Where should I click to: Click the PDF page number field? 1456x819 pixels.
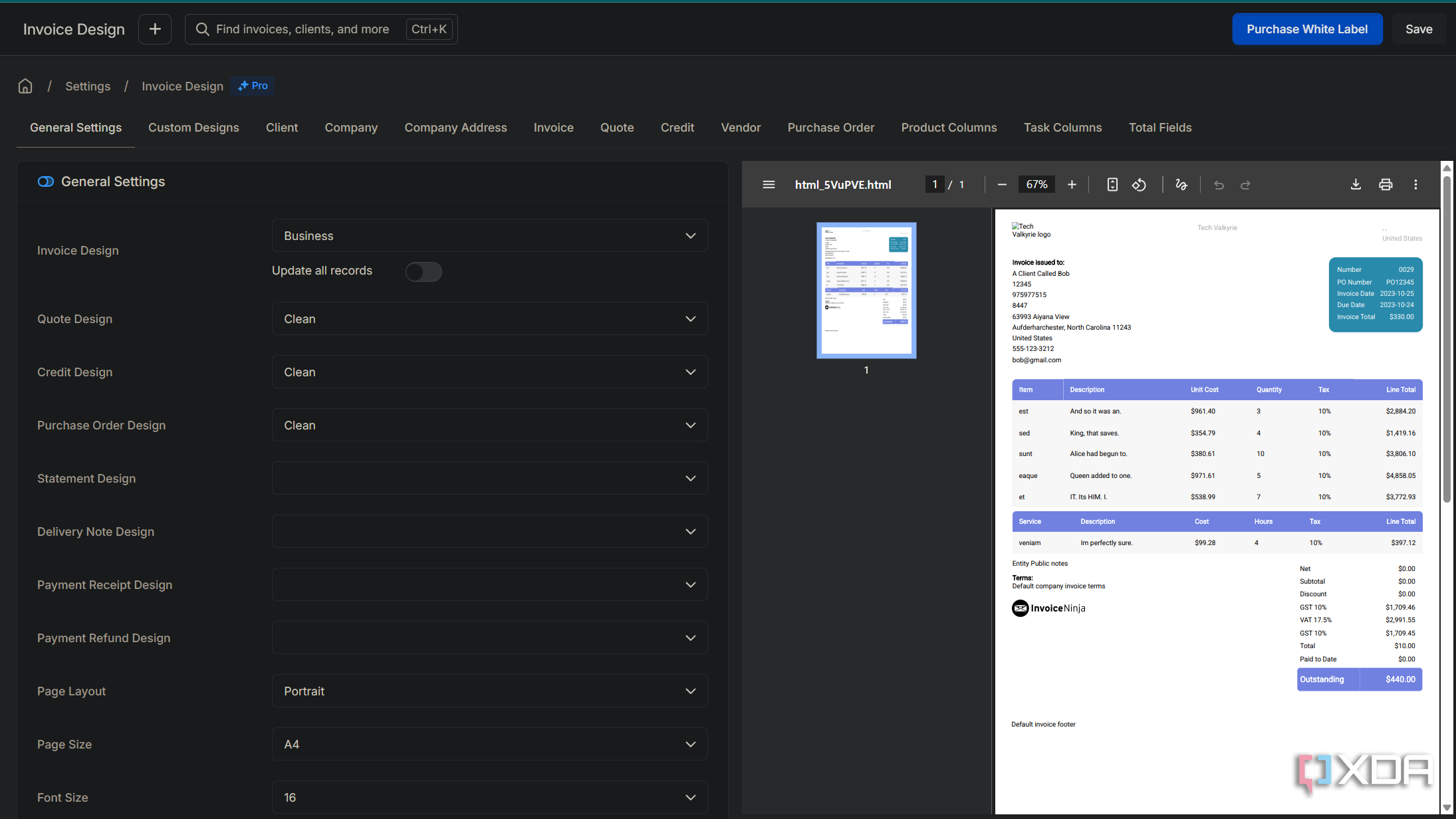point(935,185)
